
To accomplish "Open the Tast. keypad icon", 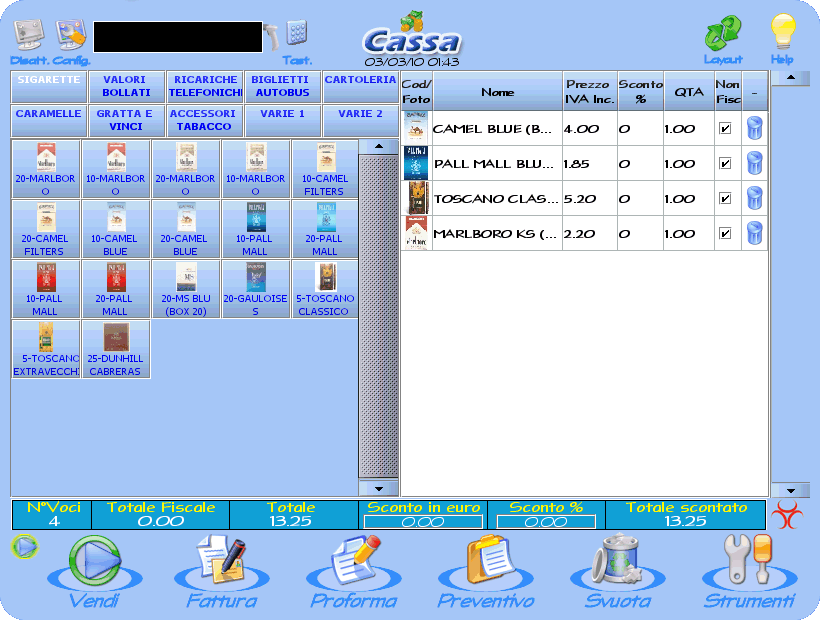I will 297,34.
